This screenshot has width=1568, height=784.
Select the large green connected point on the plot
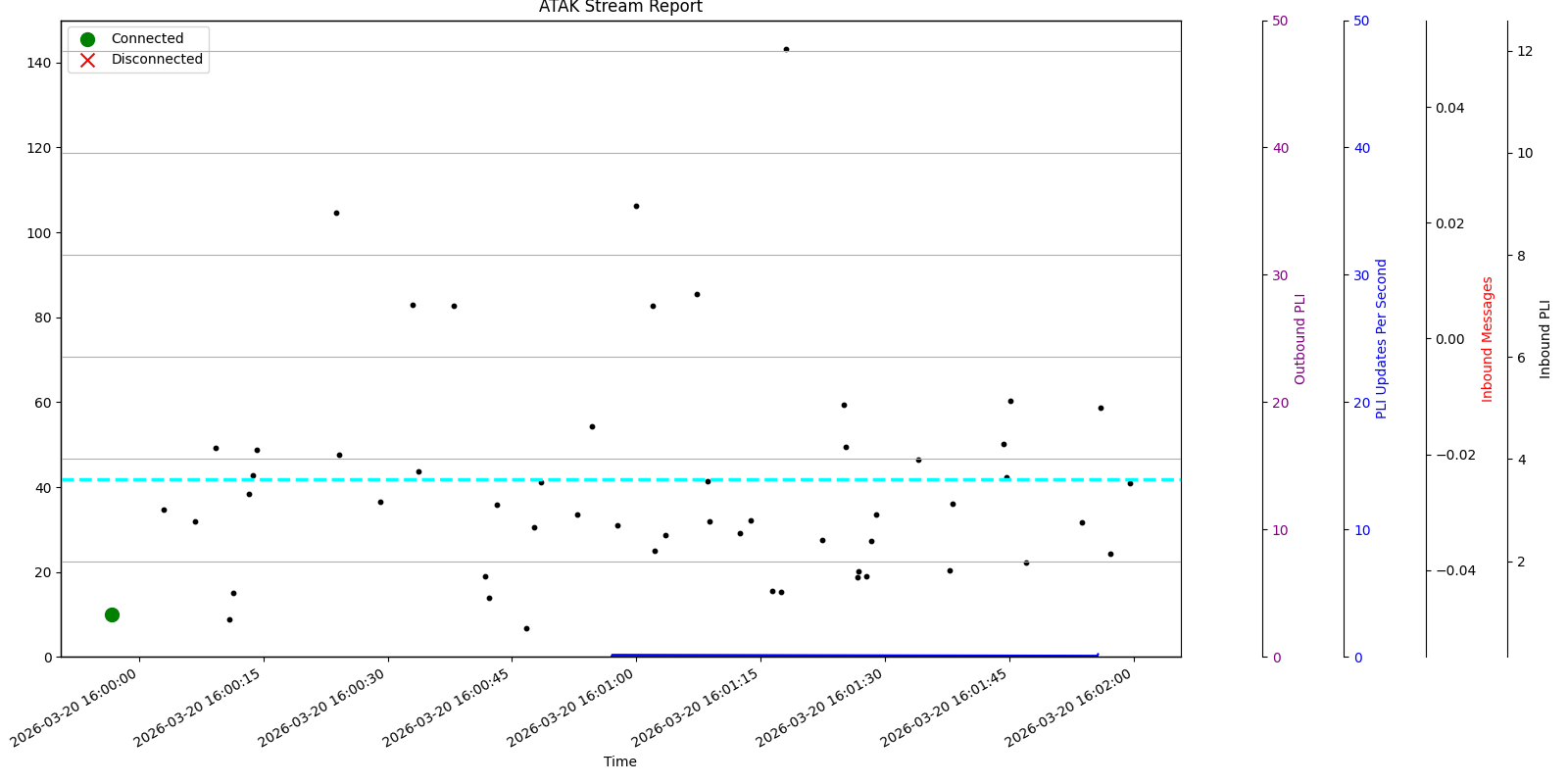click(x=112, y=614)
